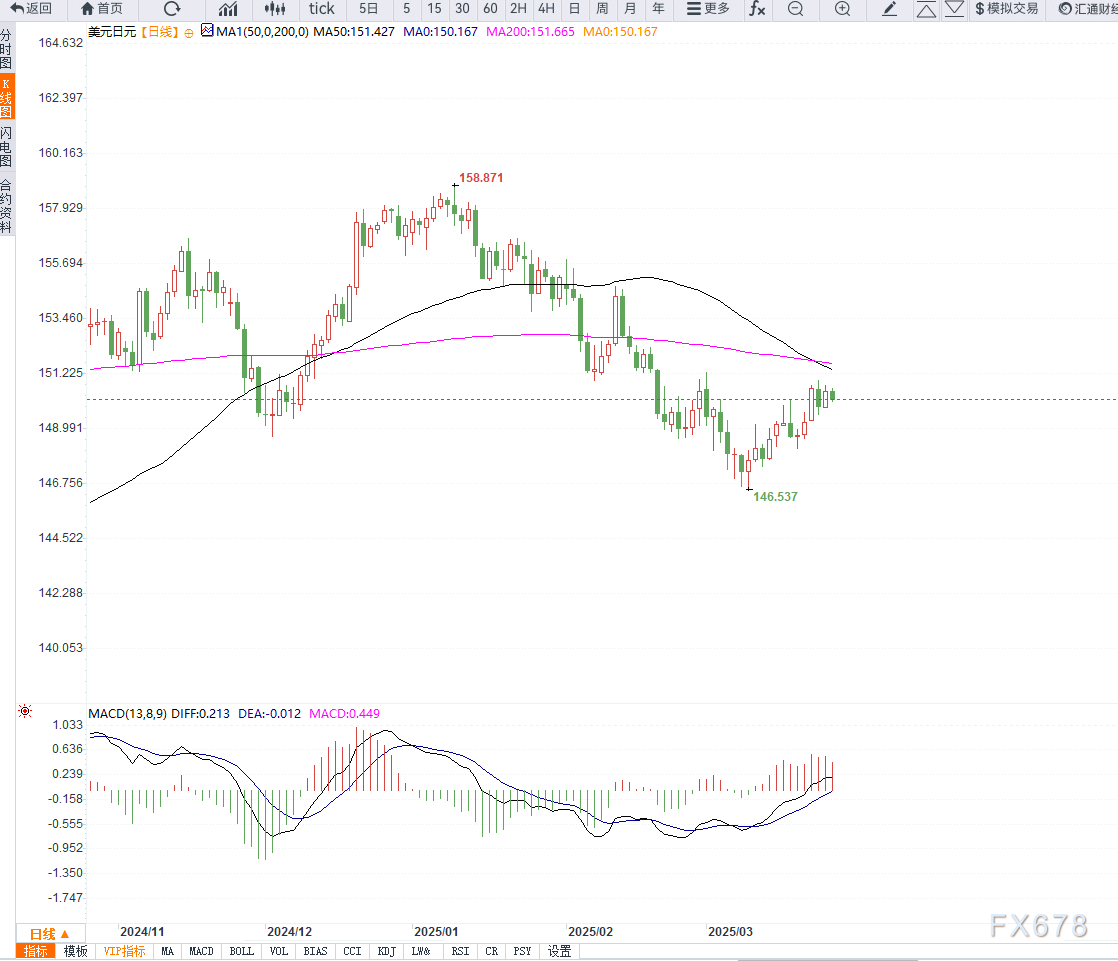
Task: Choose the MACD indicator
Action: (201, 951)
